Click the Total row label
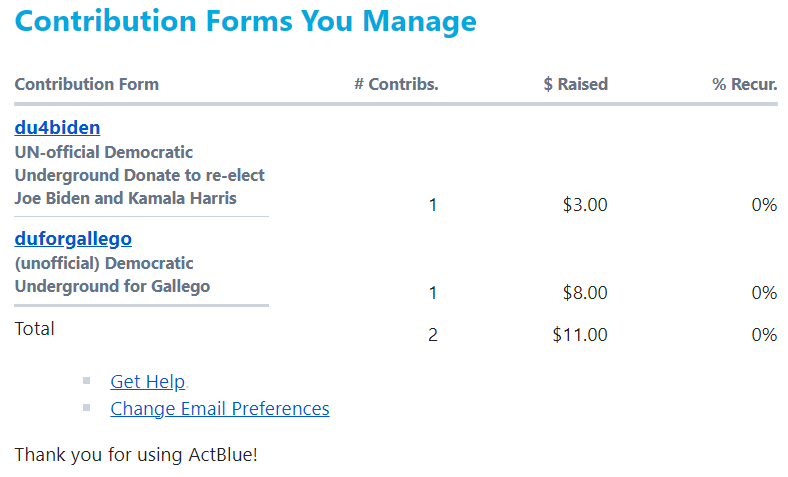The image size is (788, 477). [x=35, y=329]
